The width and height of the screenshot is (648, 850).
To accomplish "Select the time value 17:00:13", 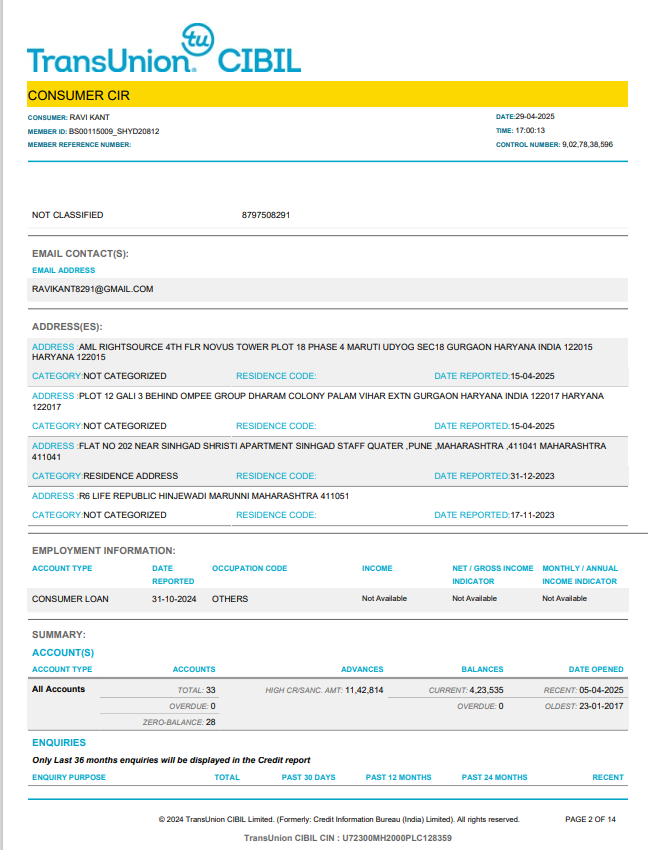I will coord(530,131).
